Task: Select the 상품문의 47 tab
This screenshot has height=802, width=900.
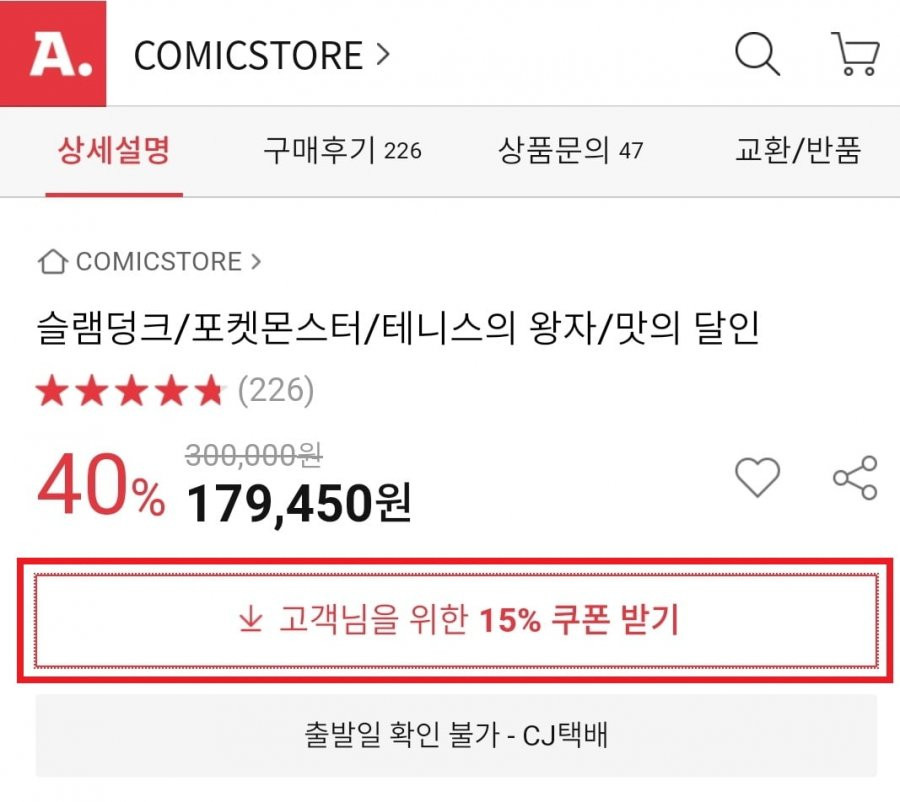Action: pyautogui.click(x=570, y=150)
